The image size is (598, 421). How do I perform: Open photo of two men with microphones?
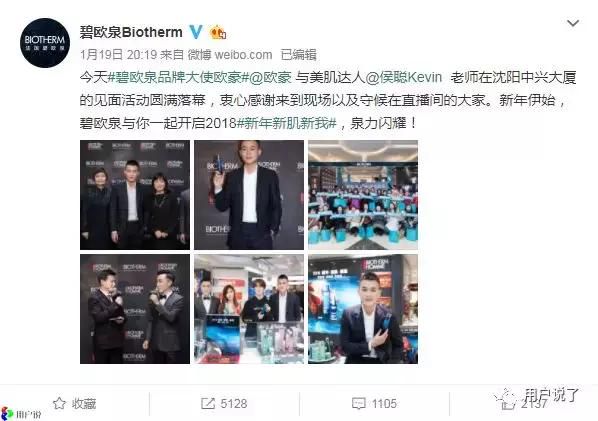point(135,309)
